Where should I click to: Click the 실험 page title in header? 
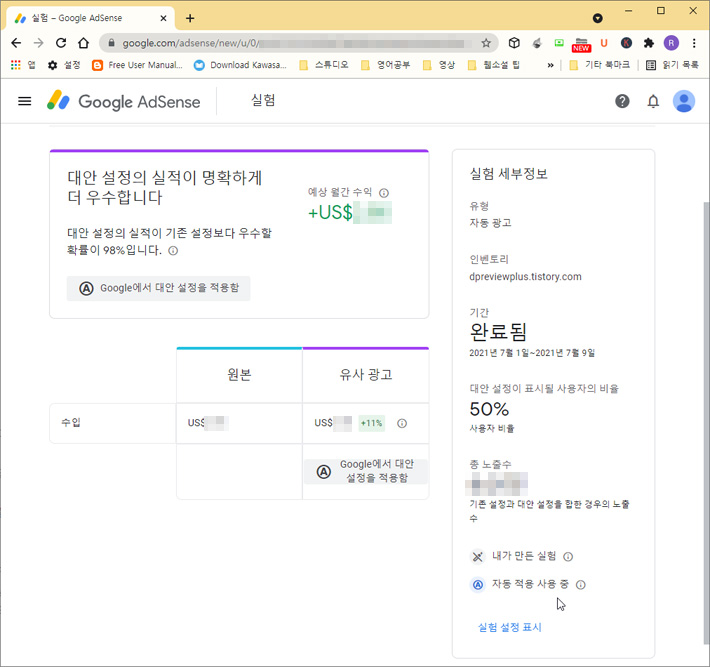click(263, 100)
